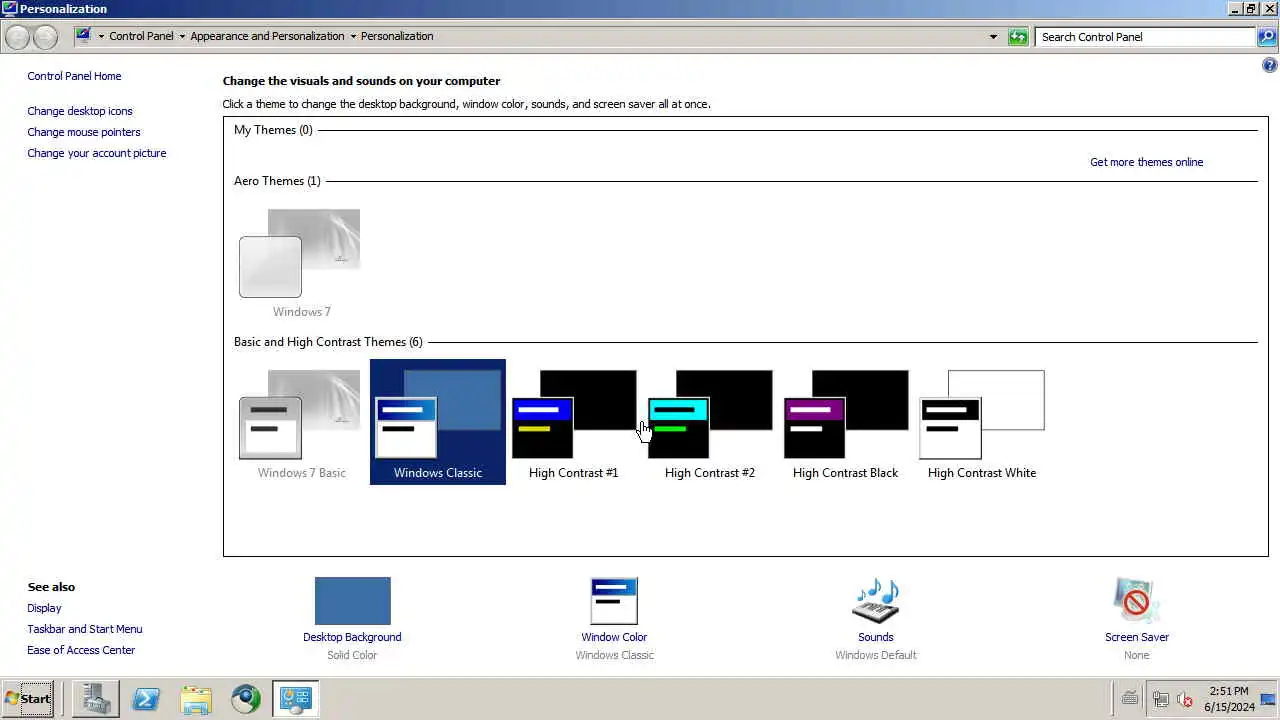Viewport: 1280px width, 720px height.
Task: Click the Control Panel icon in address bar
Action: [84, 36]
